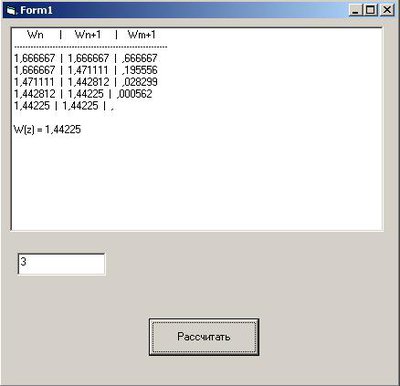400x386 pixels.
Task: Click value 1,471111 in second row
Action: pos(88,70)
